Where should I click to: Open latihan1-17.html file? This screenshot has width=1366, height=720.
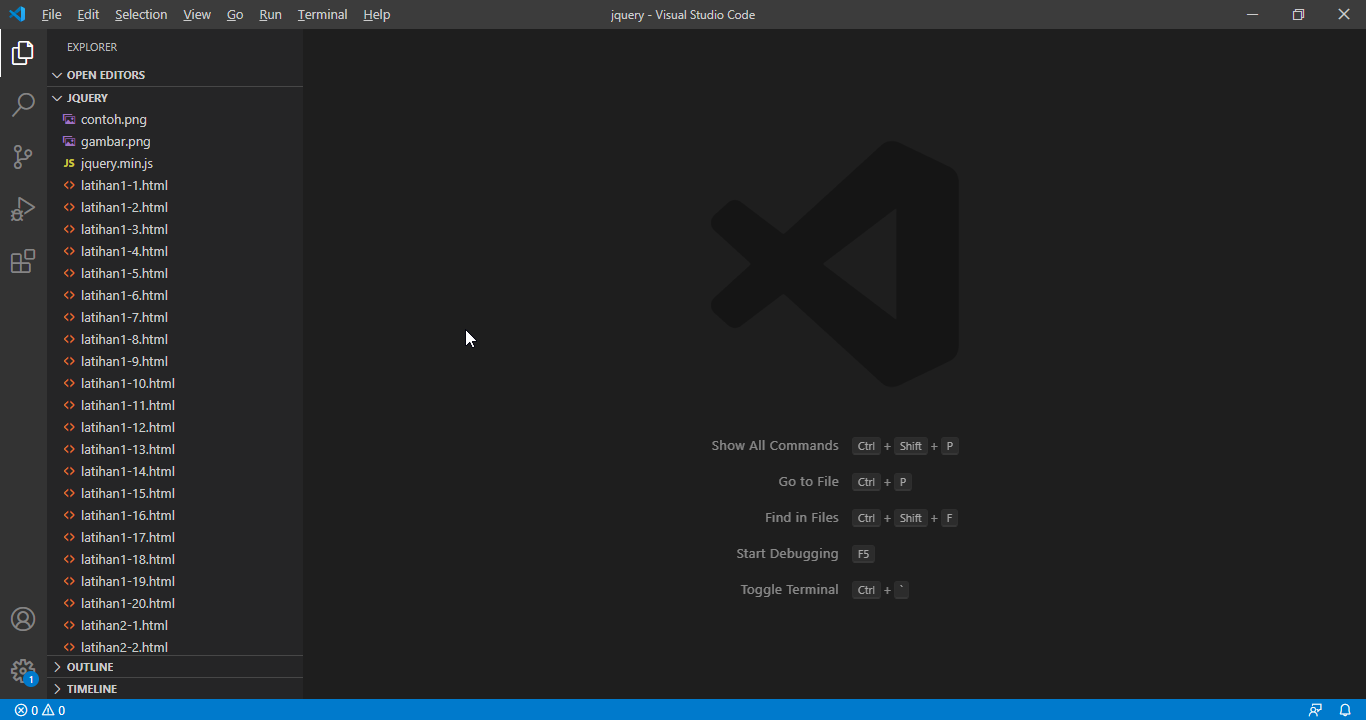pyautogui.click(x=175, y=537)
